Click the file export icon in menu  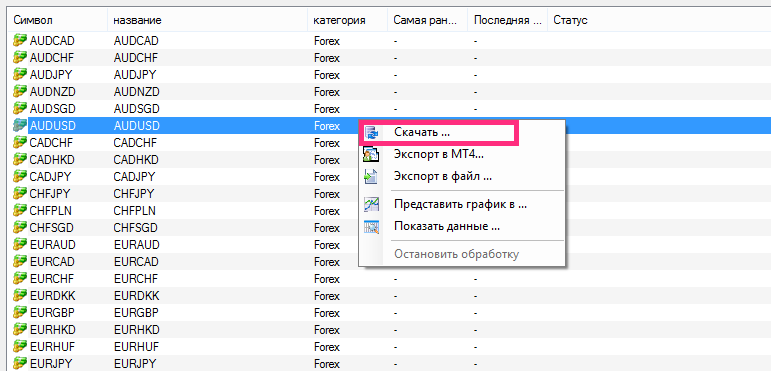point(371,176)
